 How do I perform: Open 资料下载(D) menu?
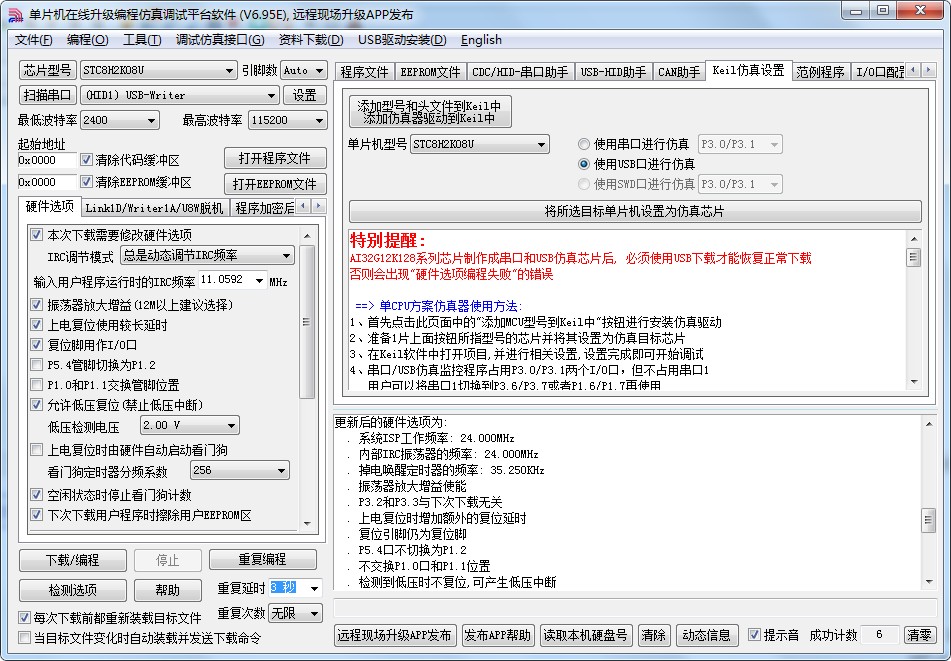pyautogui.click(x=311, y=40)
